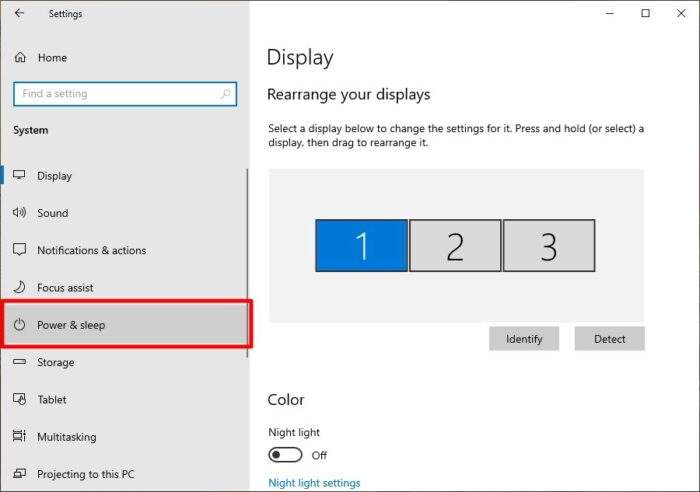The width and height of the screenshot is (700, 492).
Task: Click the Display monitor icon
Action: pyautogui.click(x=19, y=175)
